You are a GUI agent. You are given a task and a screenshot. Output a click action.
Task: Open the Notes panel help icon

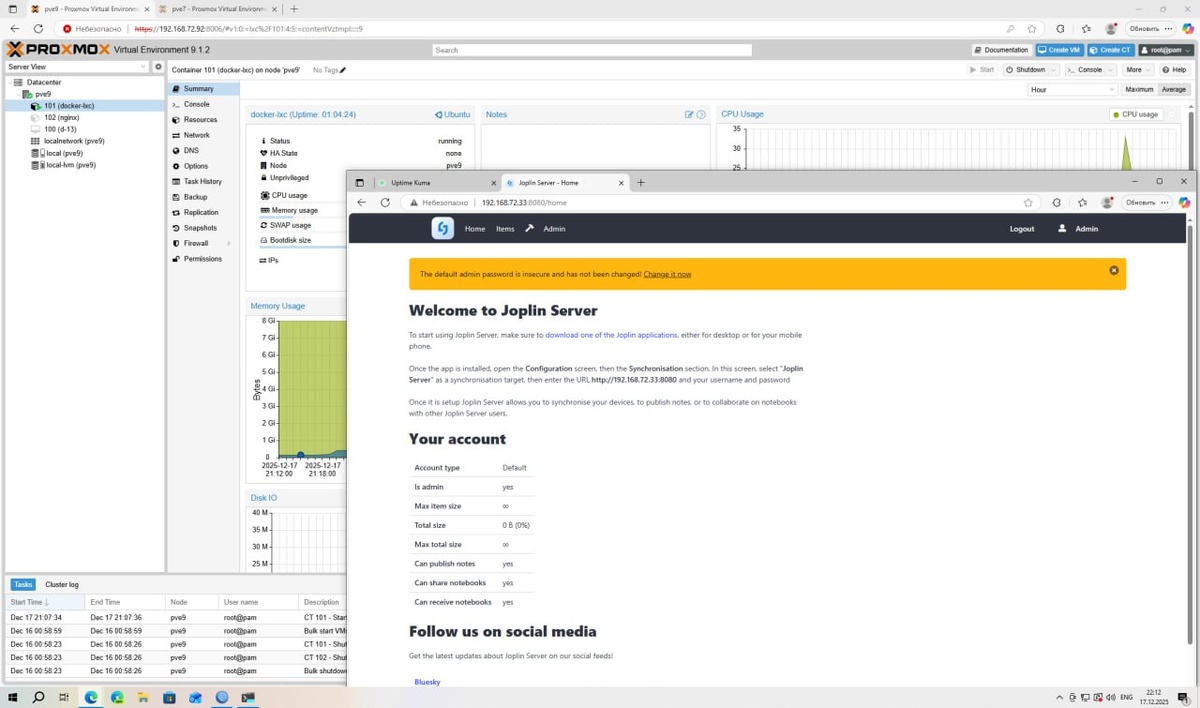pos(701,114)
